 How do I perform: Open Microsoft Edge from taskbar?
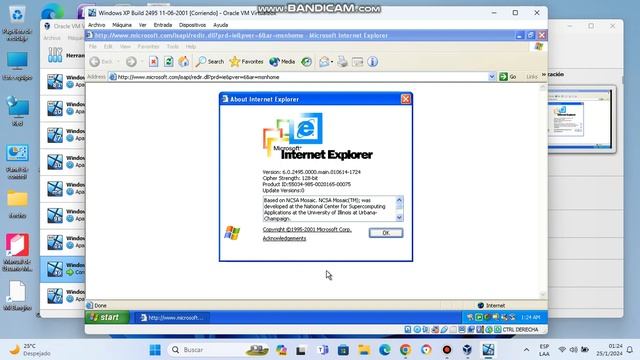(x=384, y=350)
